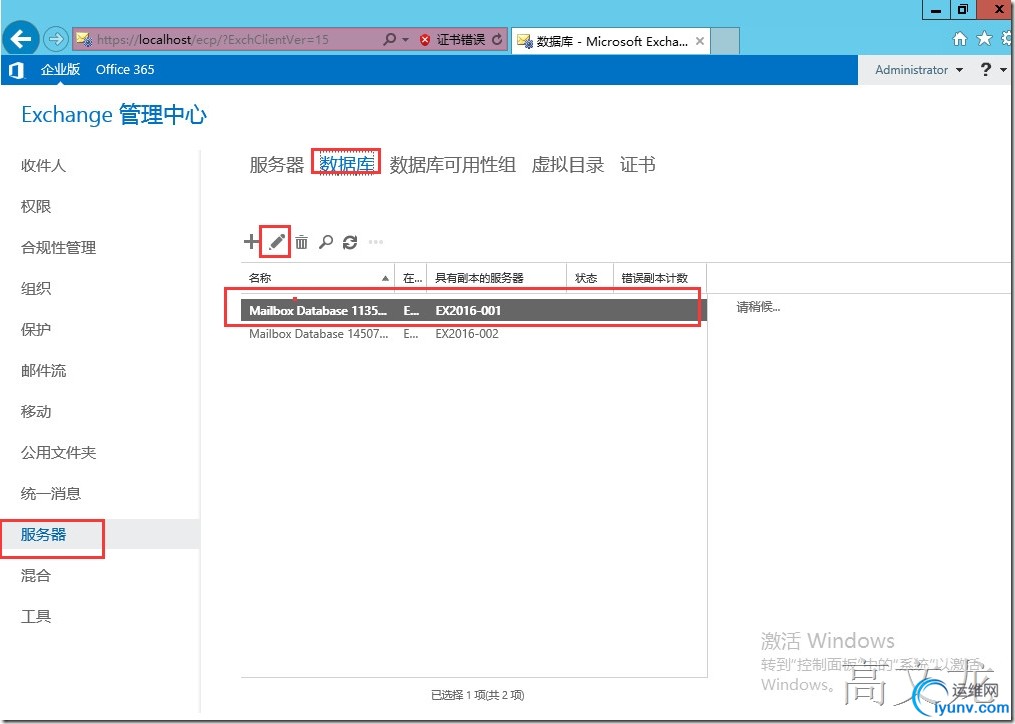Viewport: 1015px width, 724px height.
Task: Close the 数据库 - Microsoft Exchange browser tab
Action: [x=700, y=41]
